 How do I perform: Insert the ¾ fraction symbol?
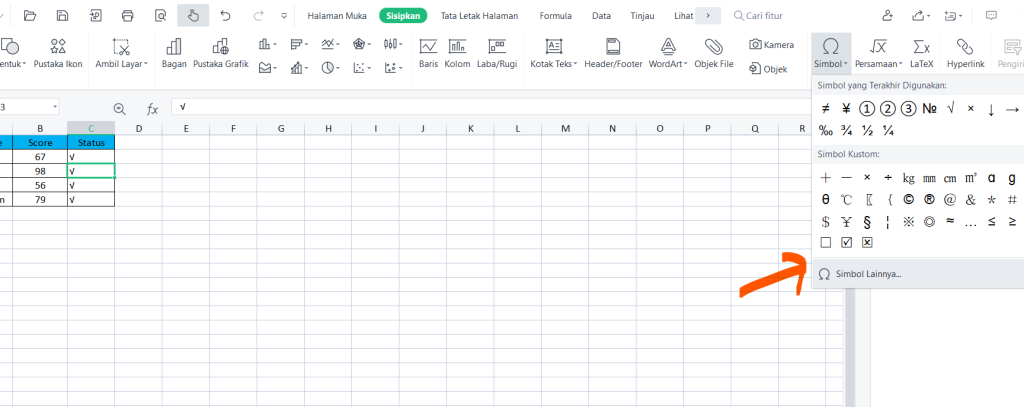(846, 131)
